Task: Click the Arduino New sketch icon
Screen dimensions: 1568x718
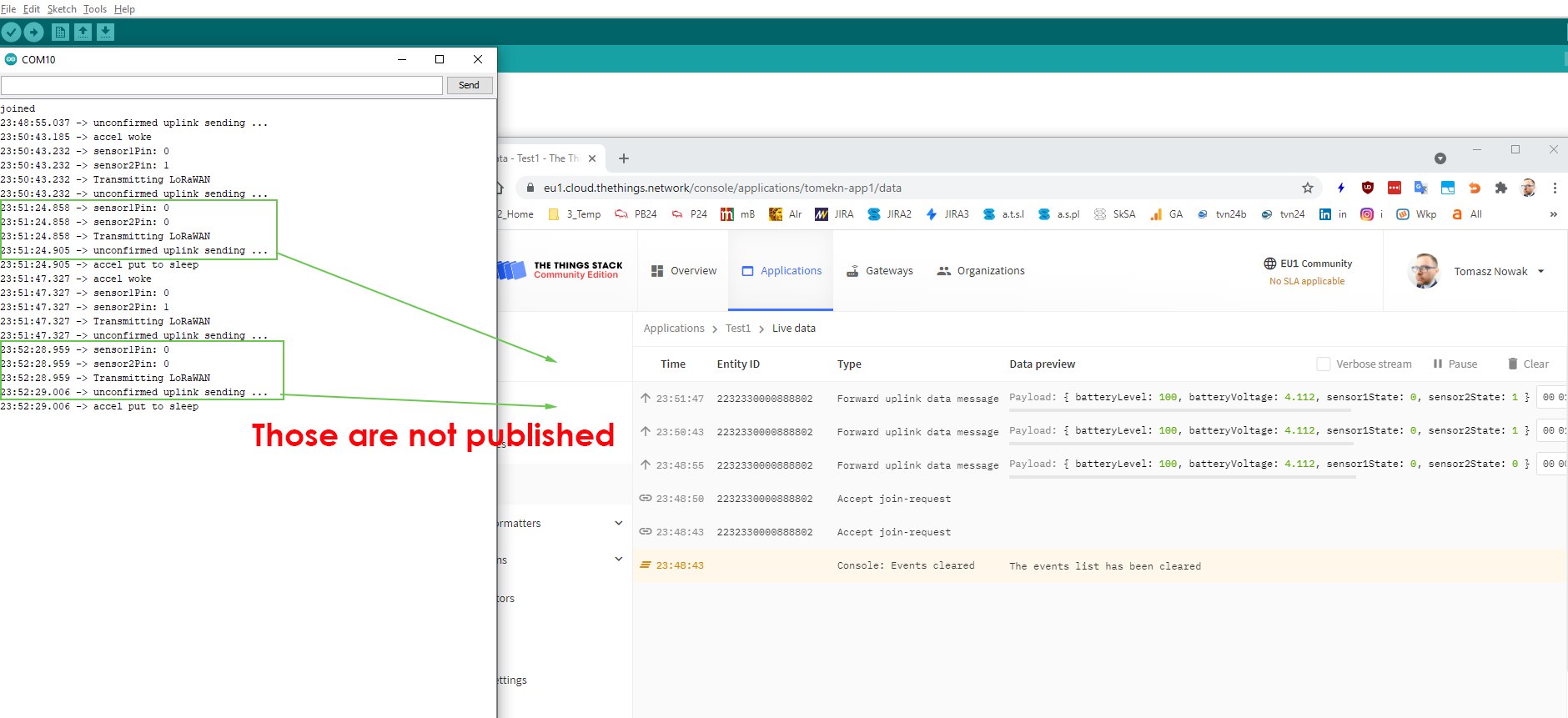Action: pyautogui.click(x=60, y=32)
